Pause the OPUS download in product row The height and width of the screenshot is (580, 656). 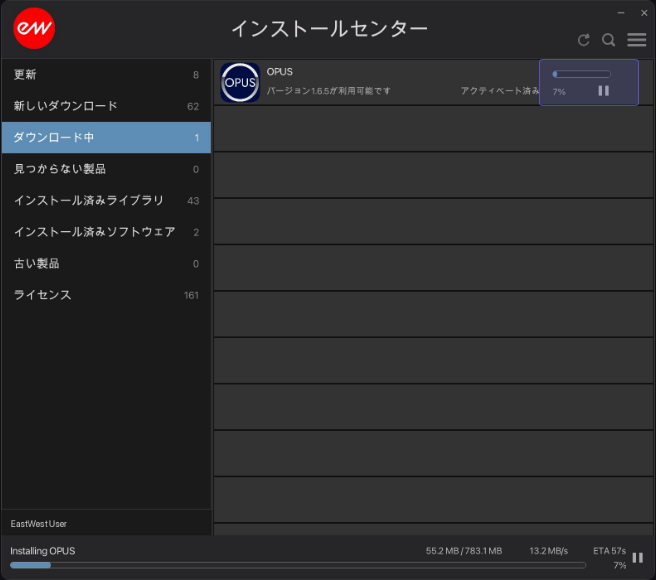(603, 90)
